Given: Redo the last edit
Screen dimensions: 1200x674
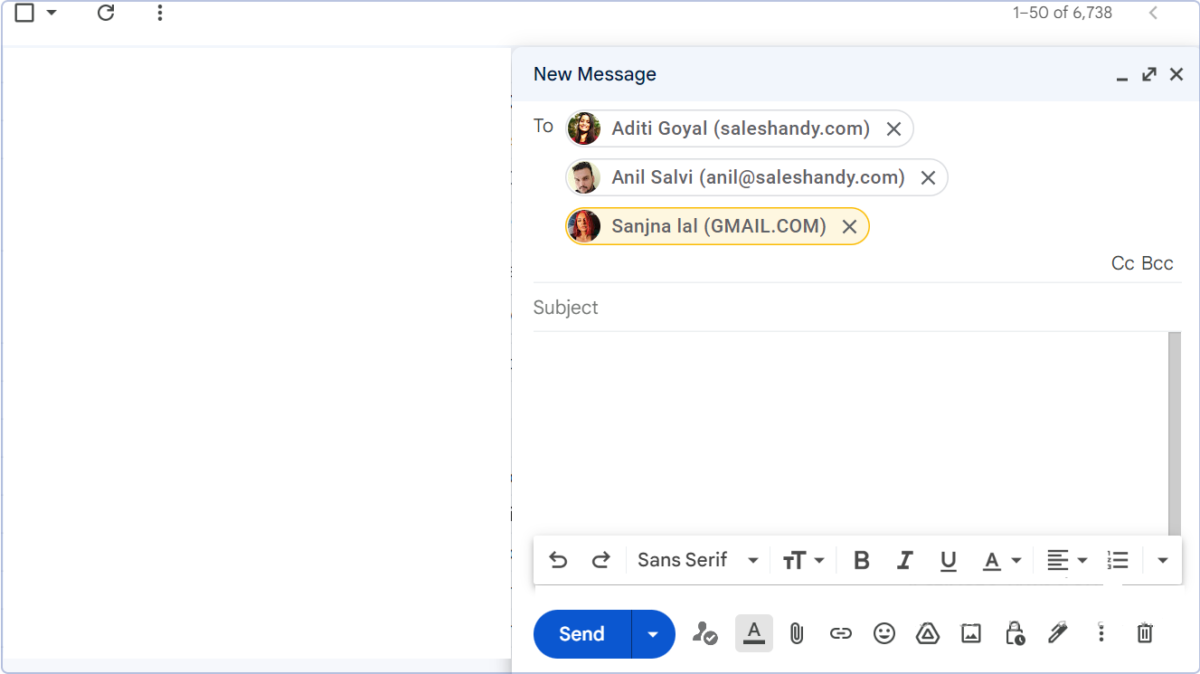Looking at the screenshot, I should pyautogui.click(x=601, y=560).
